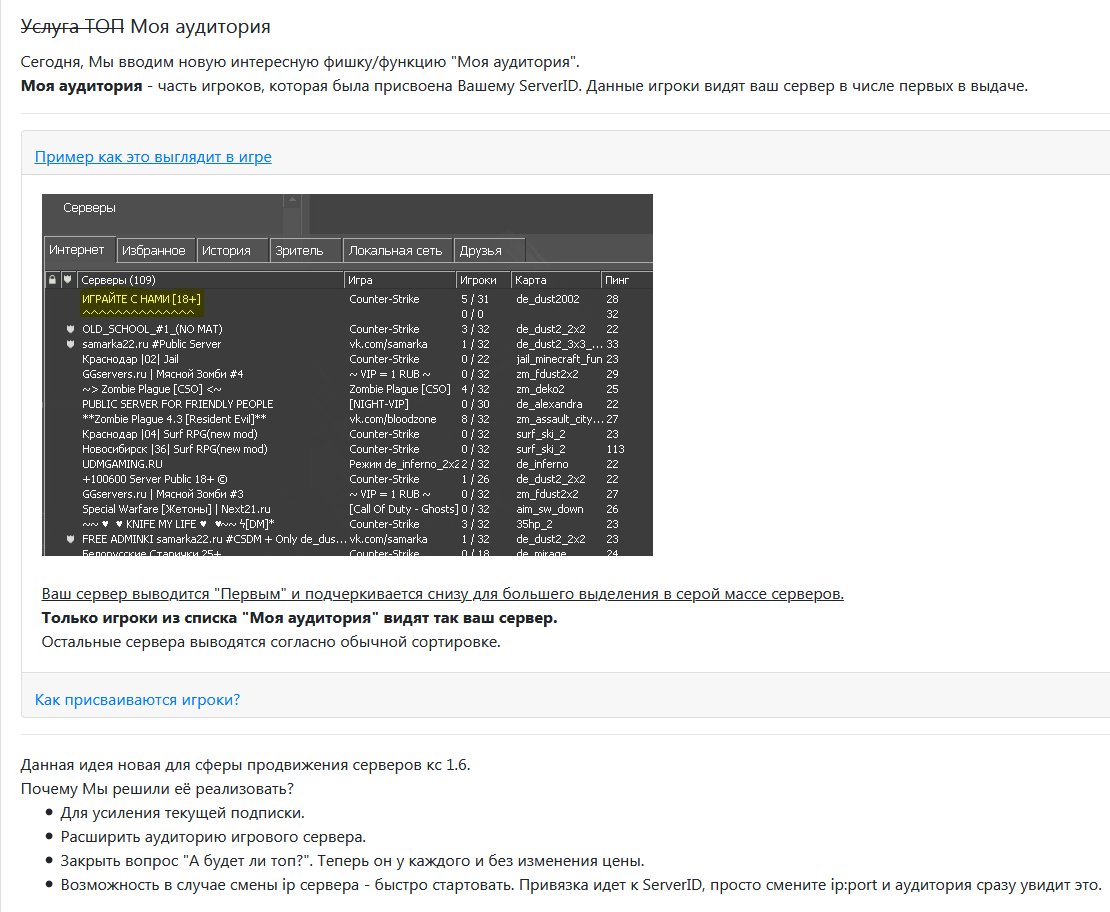This screenshot has height=912, width=1110.
Task: Select the 'Краснодар |02| Jail' server row
Action: coord(347,359)
